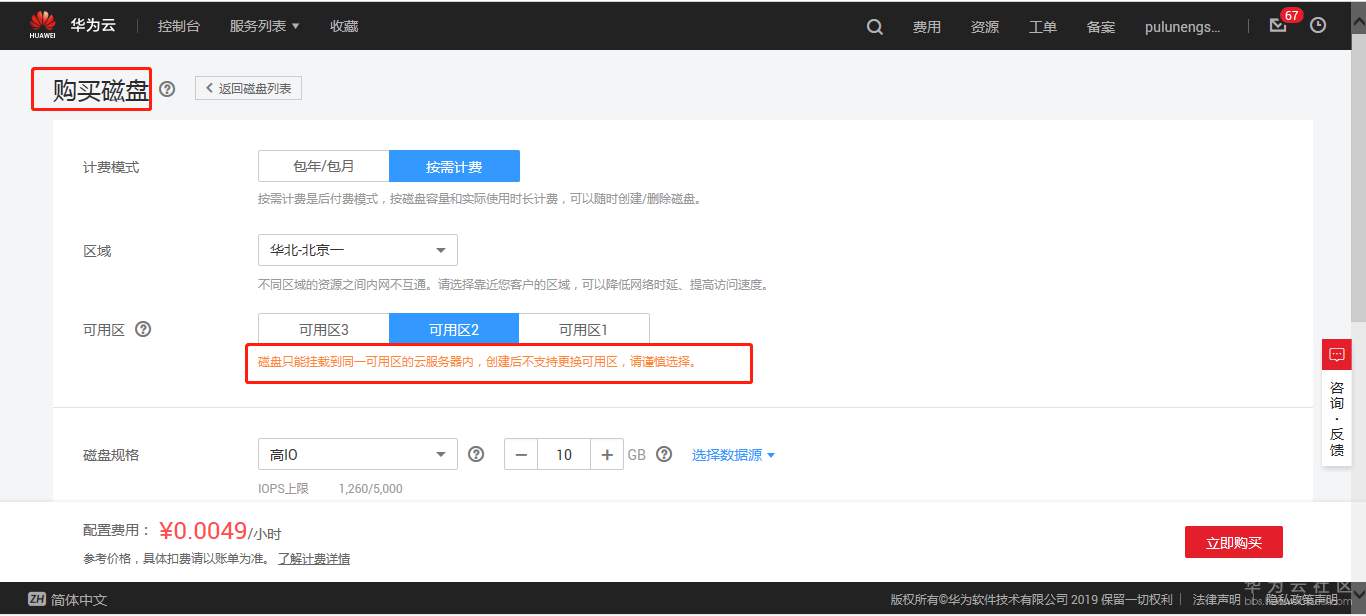Click the red chat feedback icon
The image size is (1366, 616).
click(1337, 354)
